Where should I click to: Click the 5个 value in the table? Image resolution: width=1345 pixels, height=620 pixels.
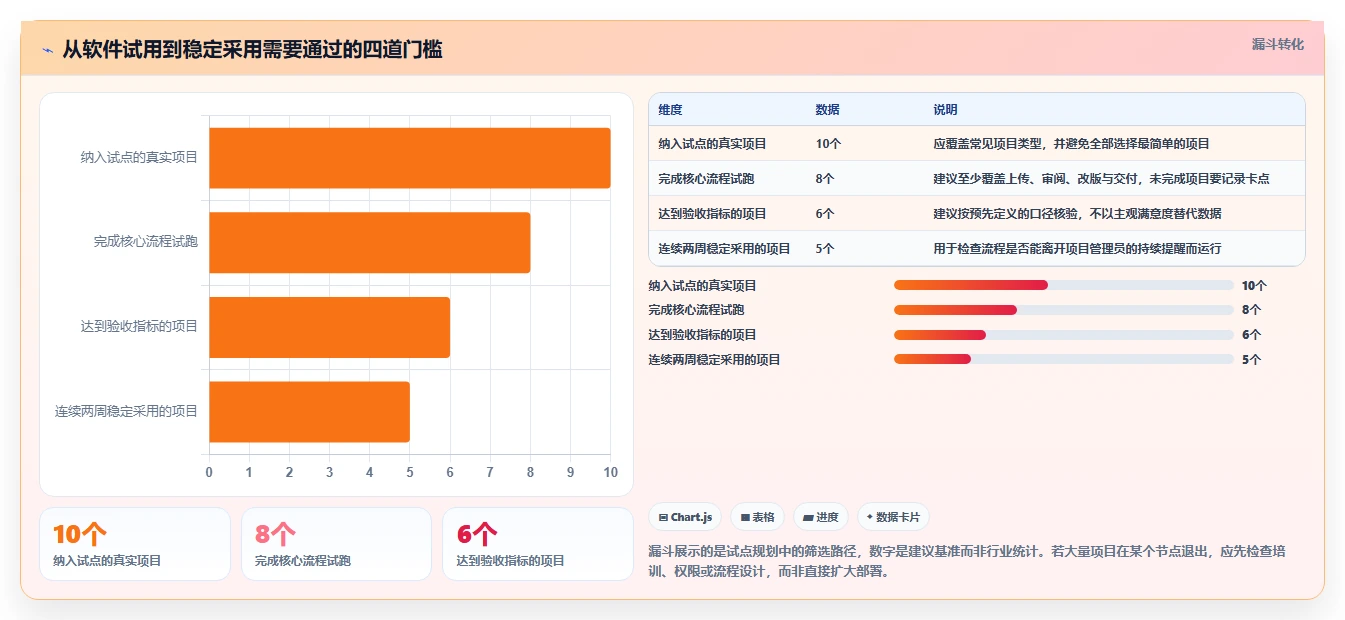pos(825,249)
